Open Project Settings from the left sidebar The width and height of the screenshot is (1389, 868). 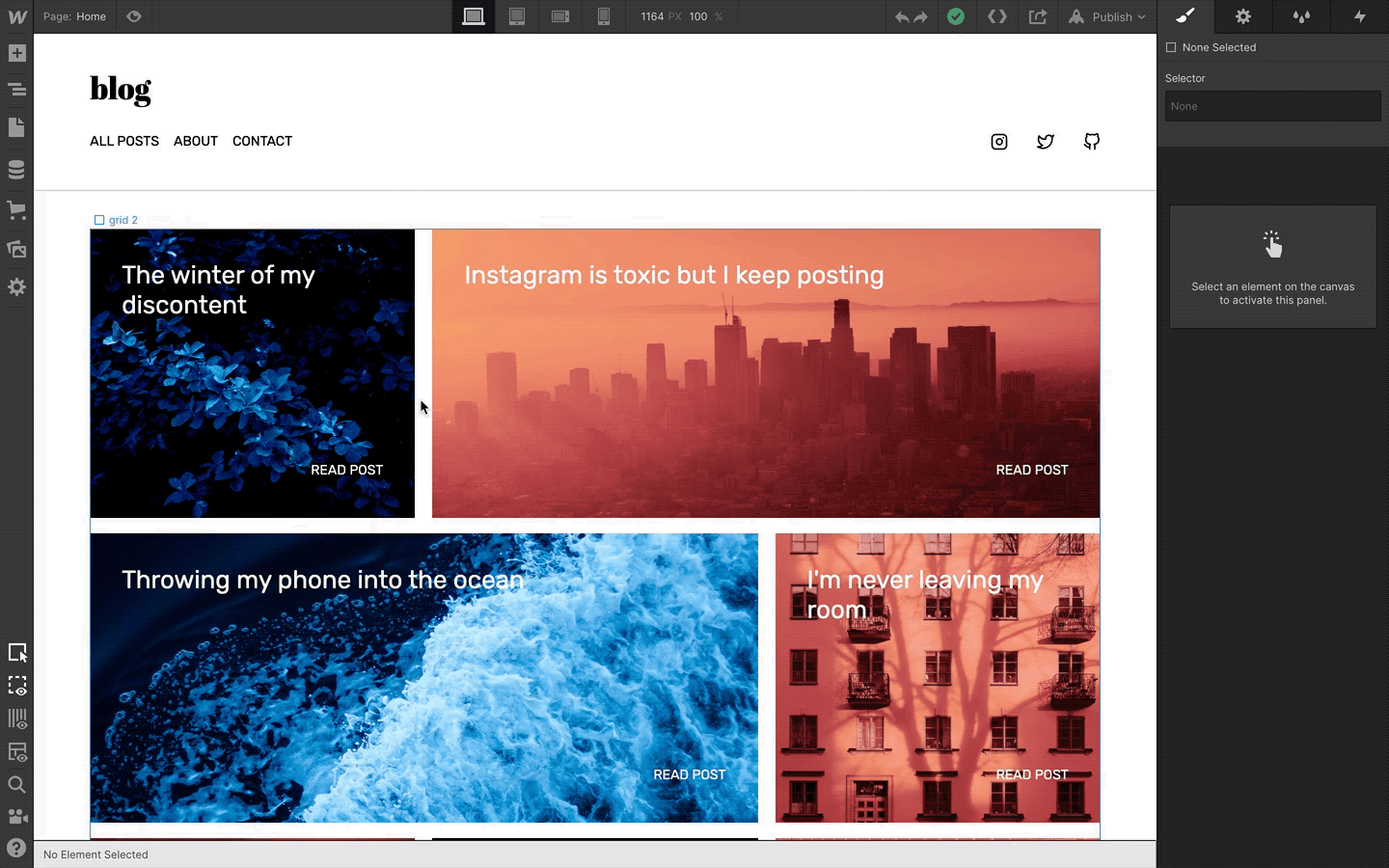pyautogui.click(x=16, y=286)
